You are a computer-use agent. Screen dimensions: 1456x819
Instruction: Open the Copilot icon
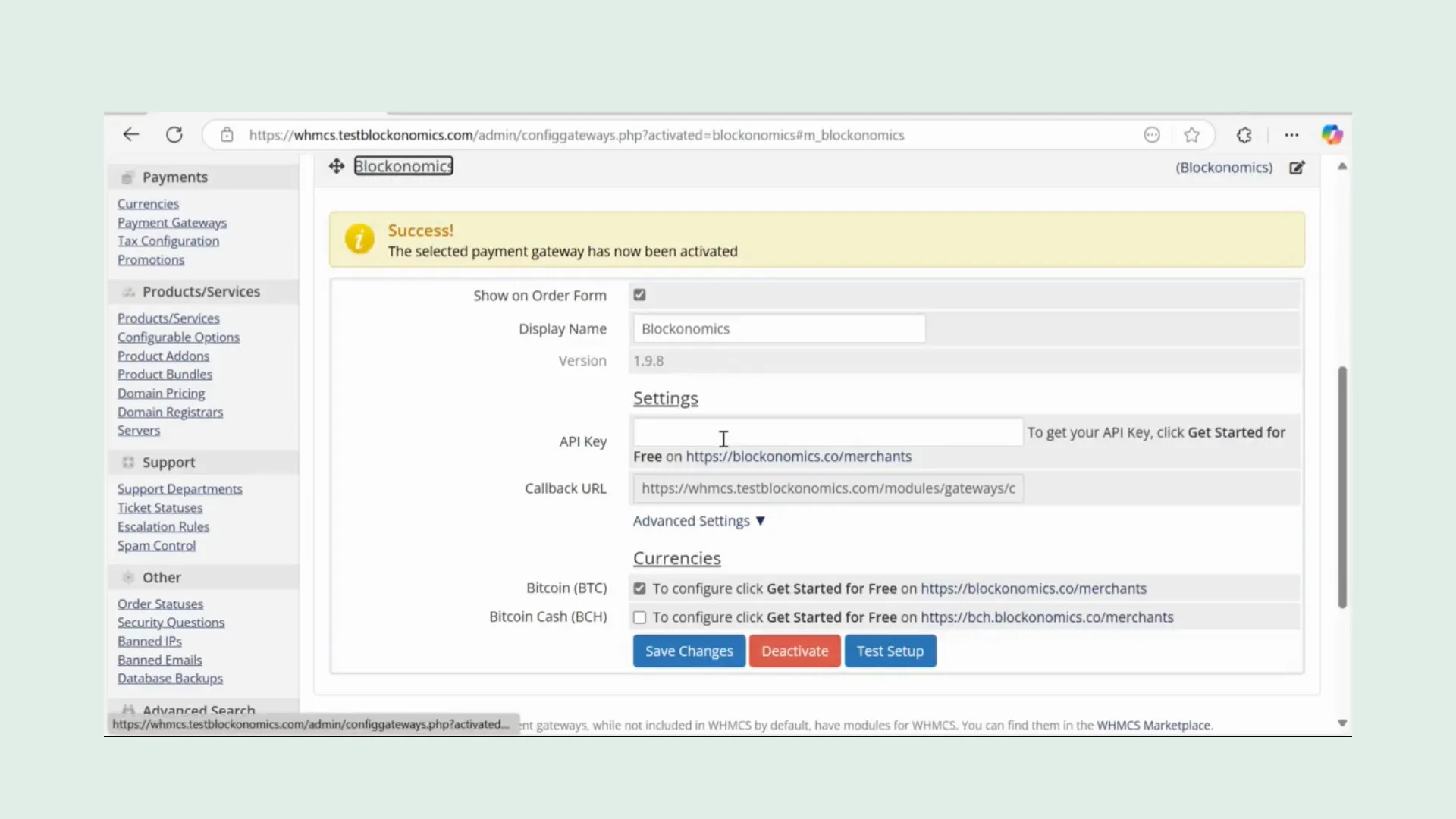(x=1332, y=135)
